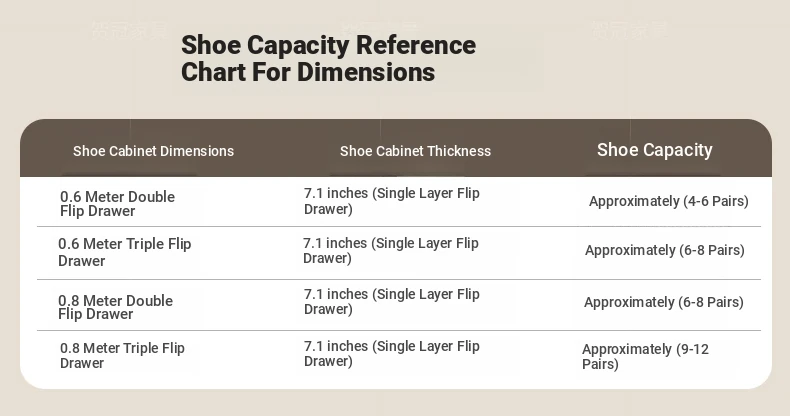Image resolution: width=790 pixels, height=416 pixels.
Task: Click the faint watermark at top left
Action: click(129, 30)
